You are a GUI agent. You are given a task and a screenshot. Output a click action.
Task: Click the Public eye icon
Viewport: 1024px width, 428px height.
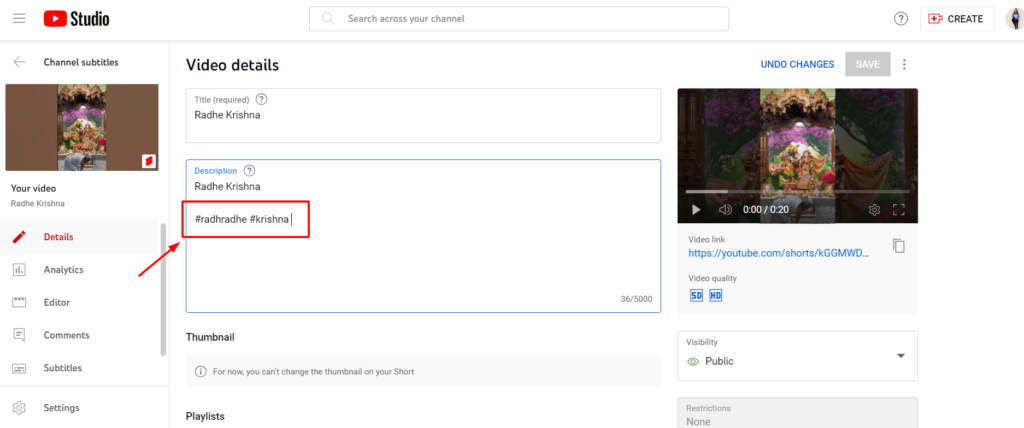(x=694, y=361)
